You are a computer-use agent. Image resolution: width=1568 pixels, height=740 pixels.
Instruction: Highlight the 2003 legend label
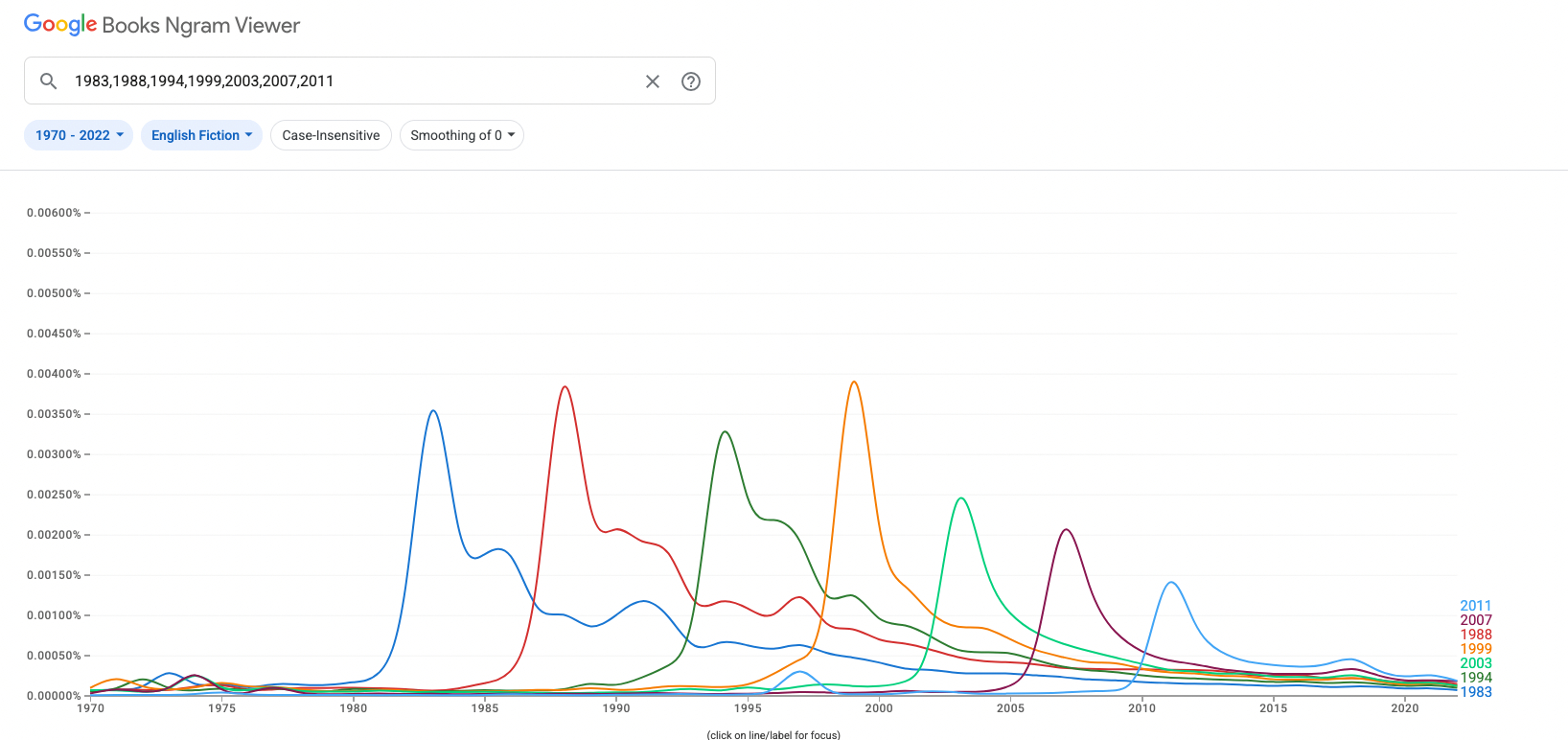(x=1475, y=663)
